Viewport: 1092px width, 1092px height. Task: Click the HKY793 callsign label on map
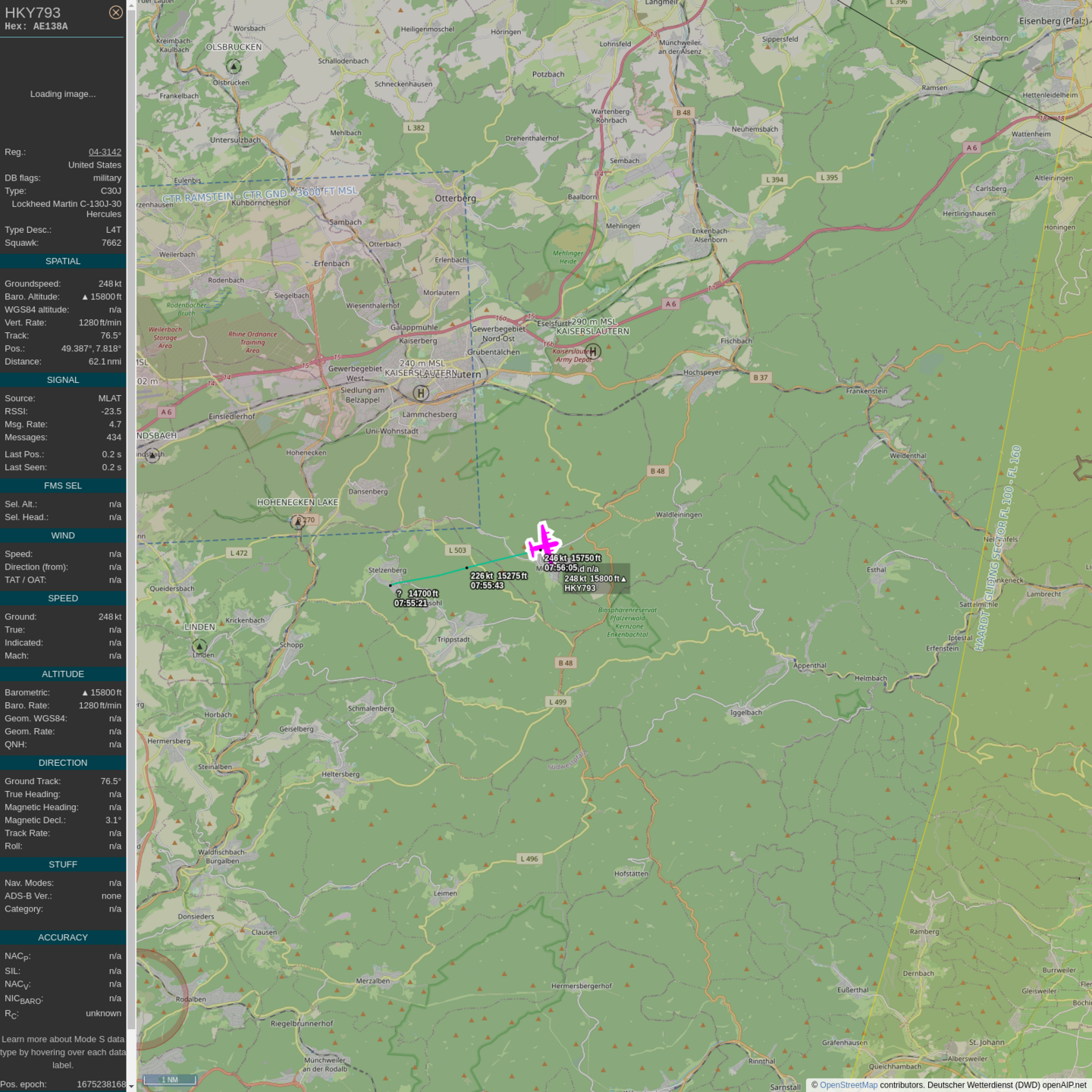coord(580,588)
